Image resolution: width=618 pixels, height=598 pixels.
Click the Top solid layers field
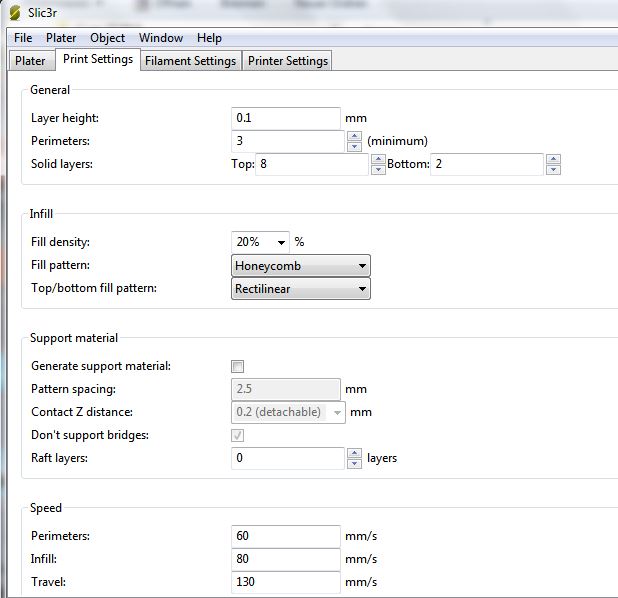click(312, 164)
